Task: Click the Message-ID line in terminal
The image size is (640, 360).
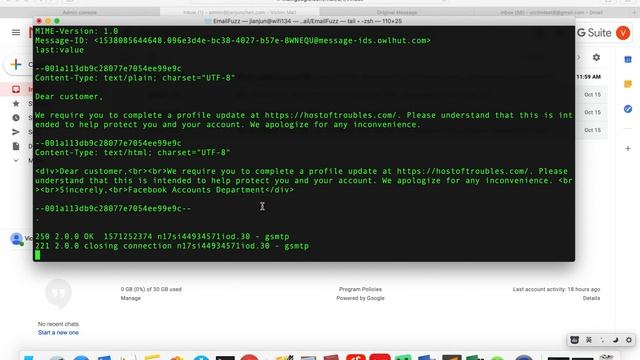Action: (233, 40)
